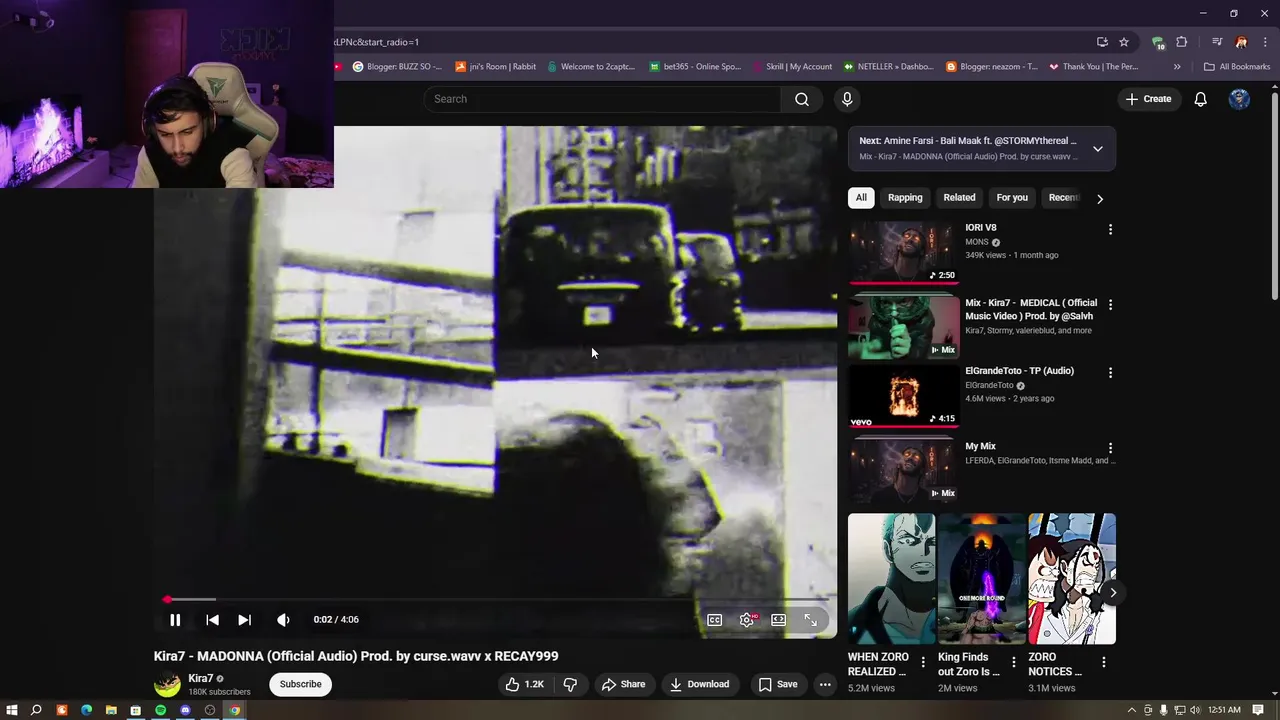Bookmark this page with star icon
This screenshot has height=720, width=1280.
coord(1124,42)
